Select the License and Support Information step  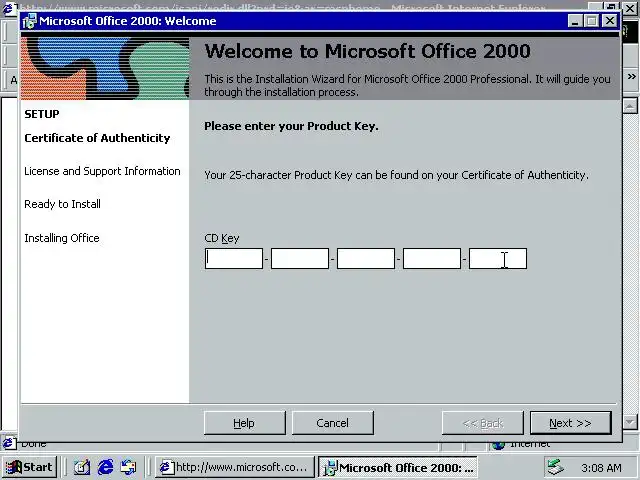102,171
